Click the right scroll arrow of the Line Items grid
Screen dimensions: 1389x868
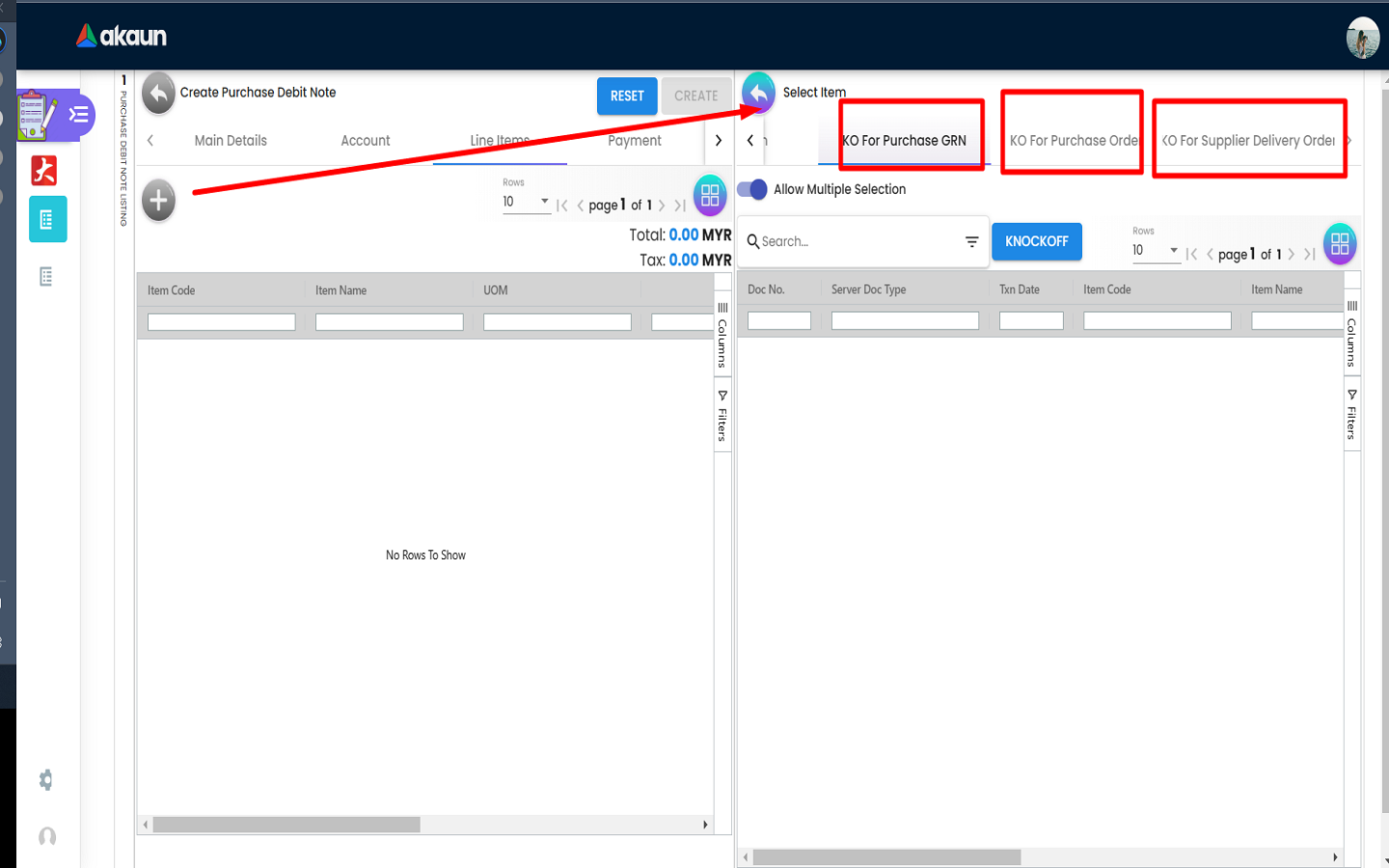tap(705, 825)
